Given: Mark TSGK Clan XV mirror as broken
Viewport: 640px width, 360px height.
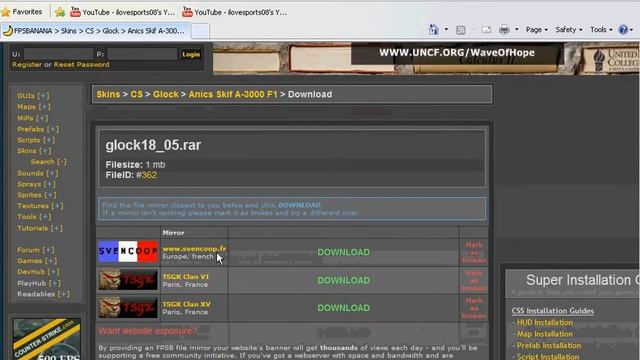Looking at the screenshot, I should (474, 308).
